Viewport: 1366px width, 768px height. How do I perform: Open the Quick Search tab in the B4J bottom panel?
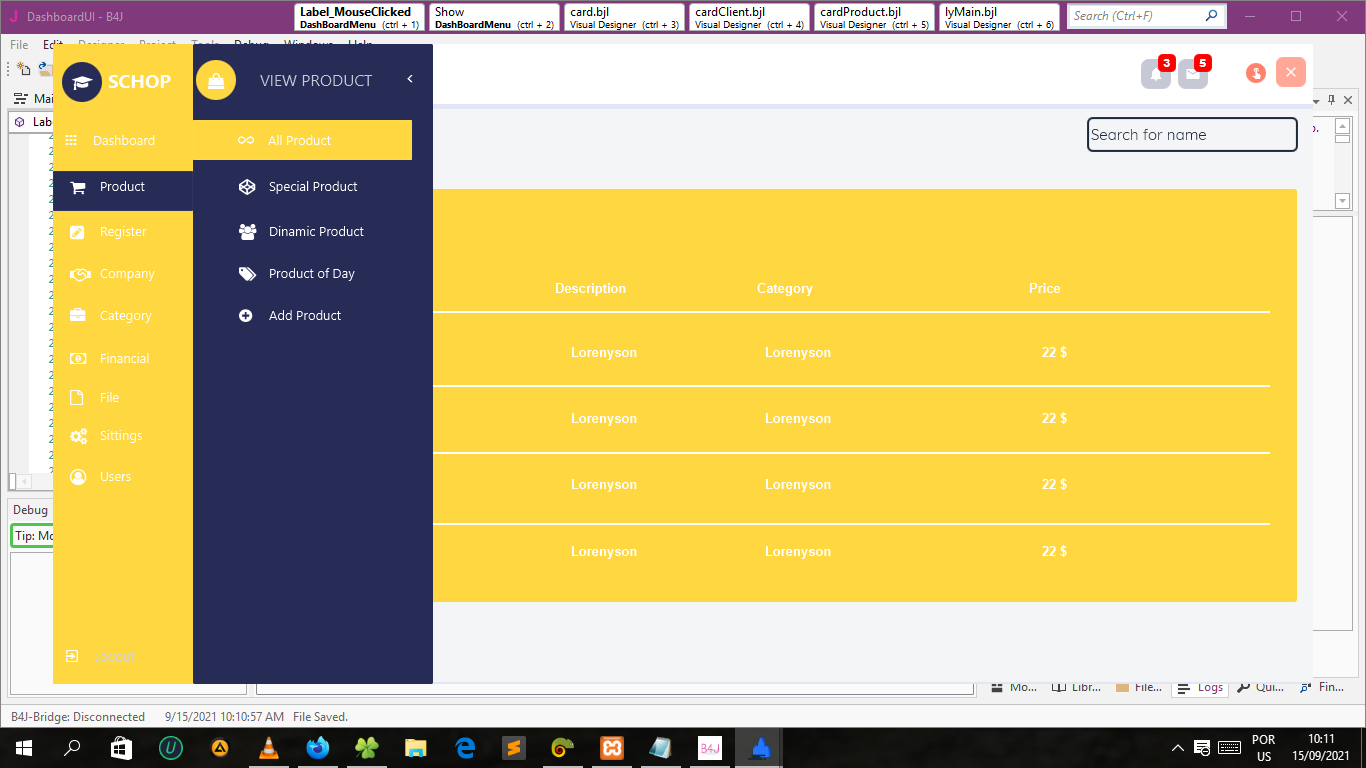point(1260,688)
